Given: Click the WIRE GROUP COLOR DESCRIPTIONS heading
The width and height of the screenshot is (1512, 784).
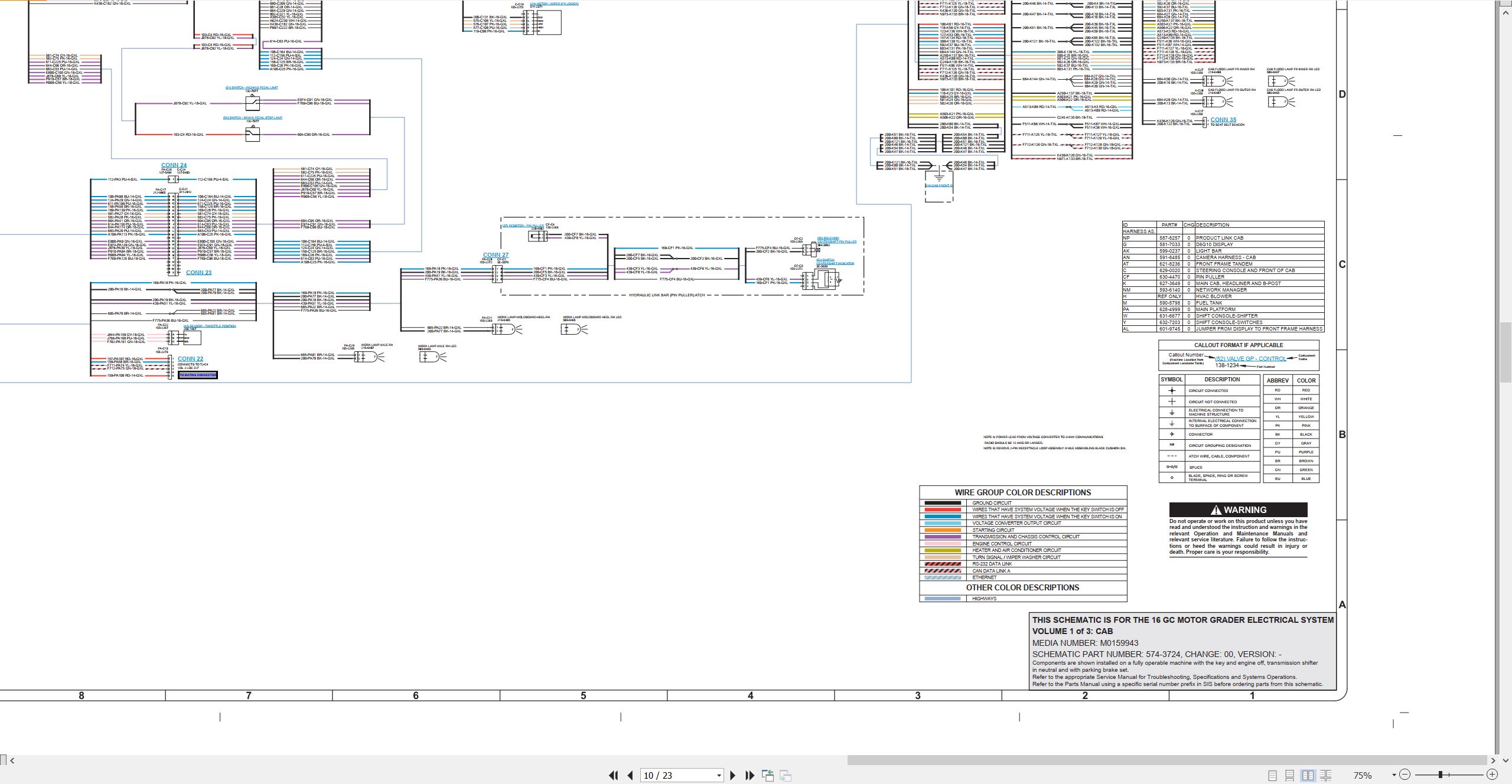Looking at the screenshot, I should click(x=1023, y=492).
